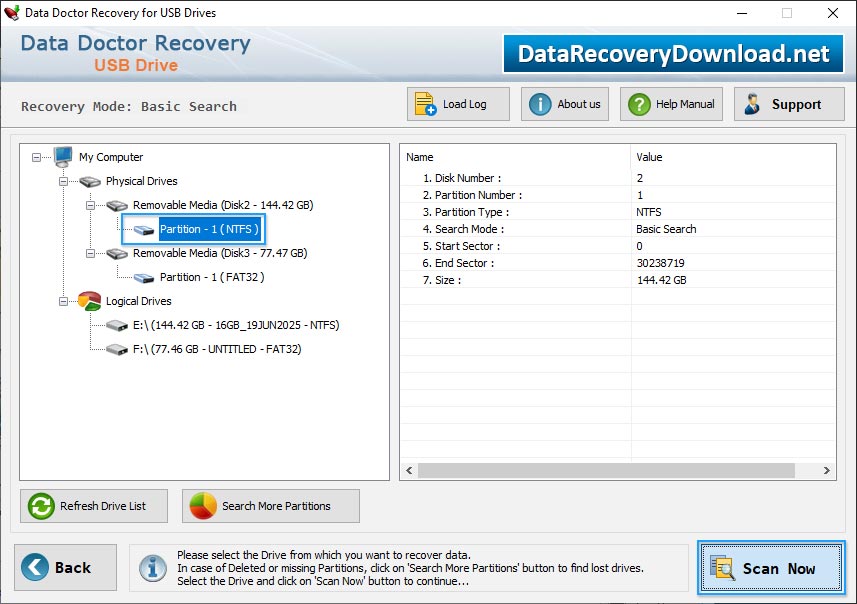Click the Disk2 removable media drive icon

pyautogui.click(x=117, y=206)
